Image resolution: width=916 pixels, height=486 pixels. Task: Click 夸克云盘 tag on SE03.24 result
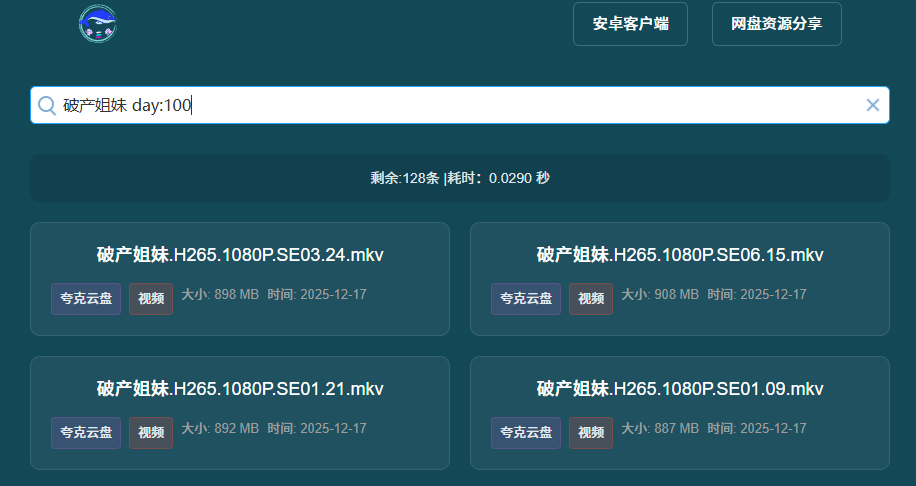[86, 299]
